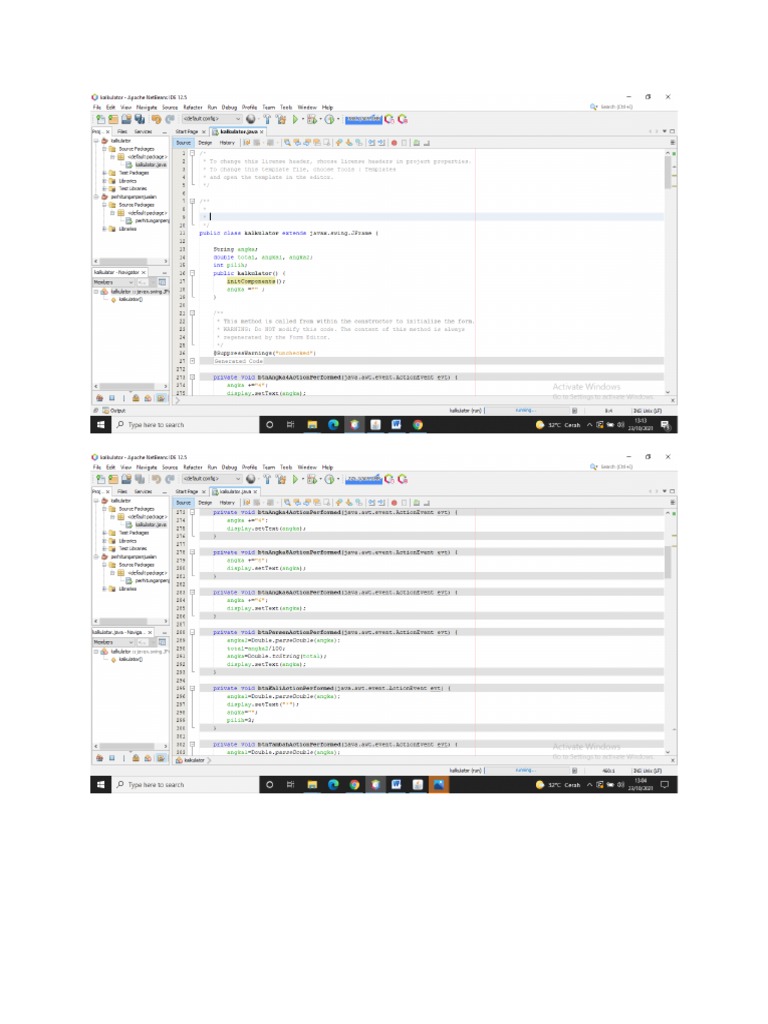The height and width of the screenshot is (1024, 768).
Task: Click Build Project hammer in first screenshot
Action: [267, 120]
